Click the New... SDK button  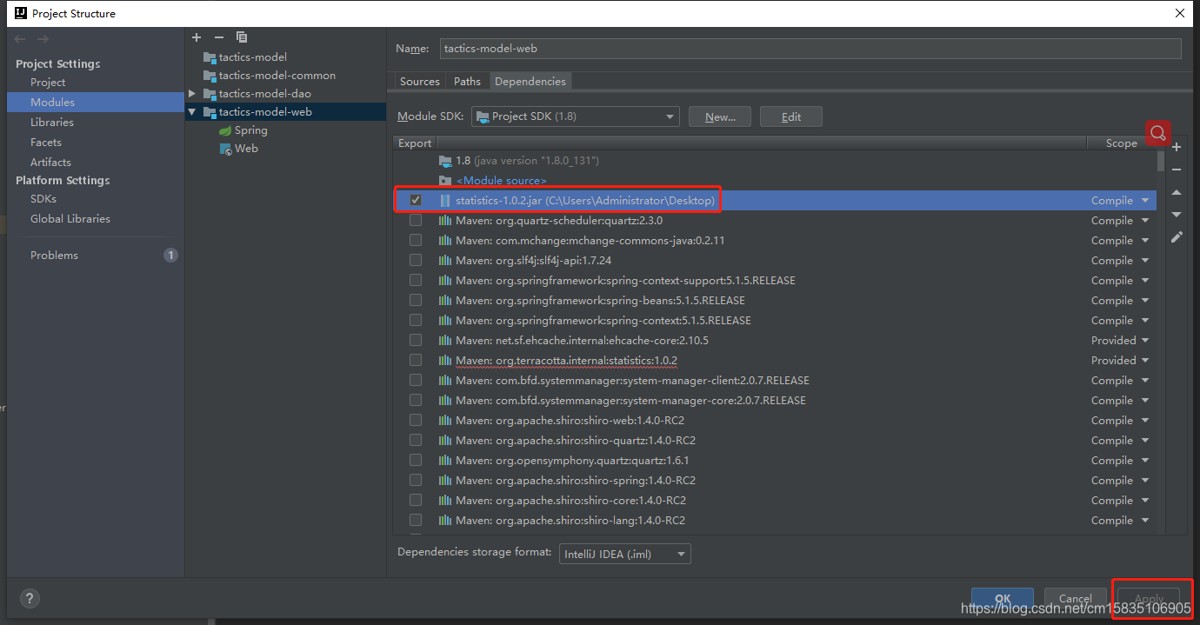tap(720, 117)
